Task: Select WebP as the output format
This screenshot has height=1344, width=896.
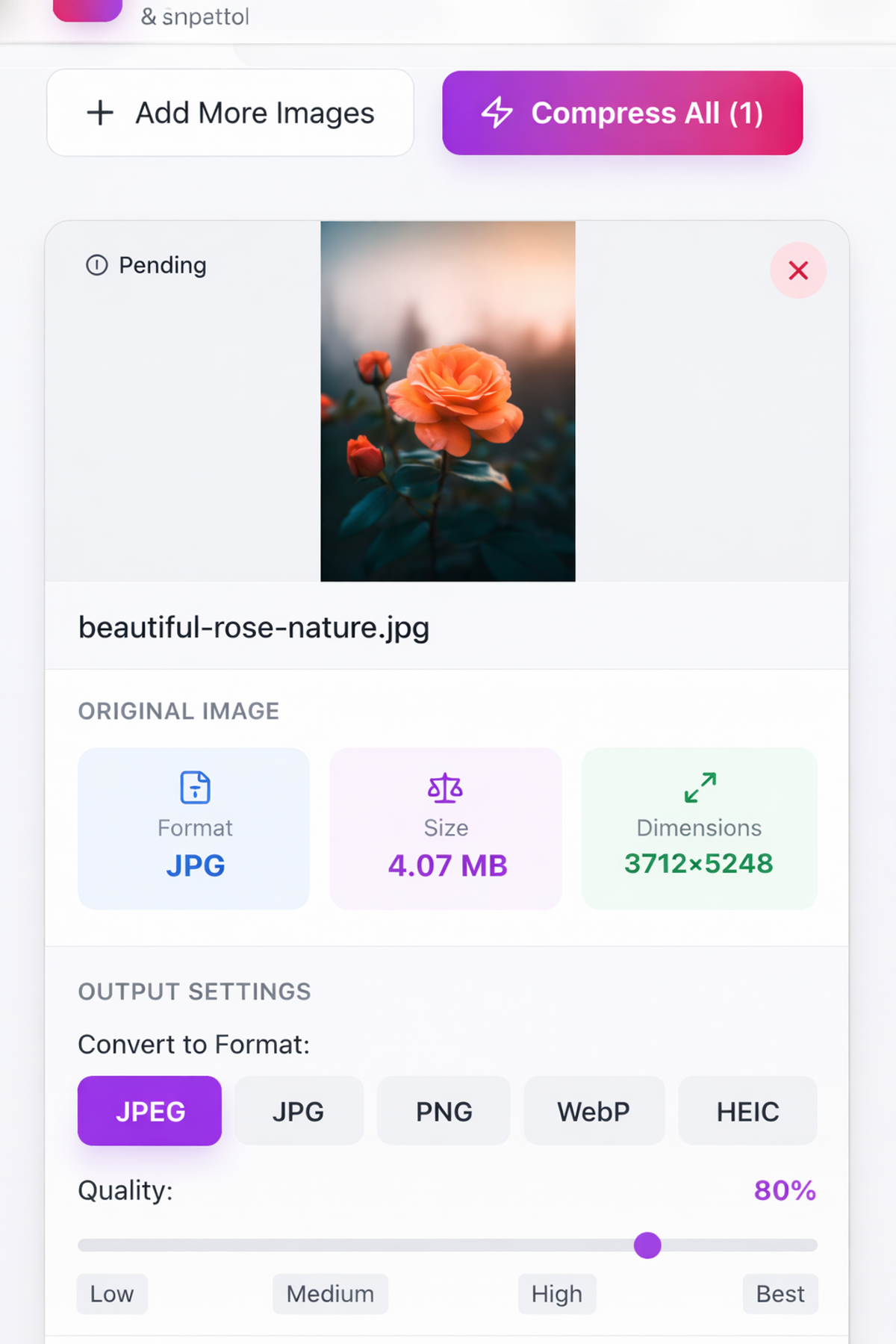Action: [594, 1111]
